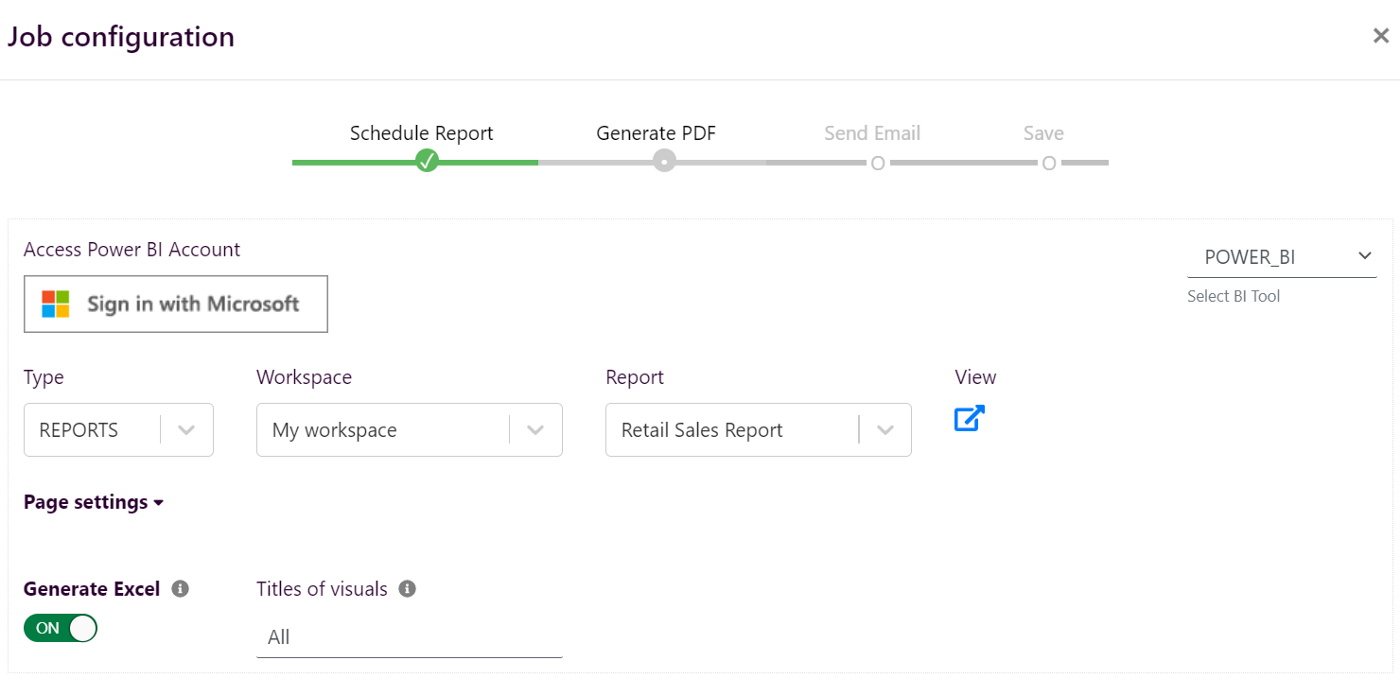Click the Workspace field label
Viewport: 1400px width, 695px height.
(x=304, y=377)
